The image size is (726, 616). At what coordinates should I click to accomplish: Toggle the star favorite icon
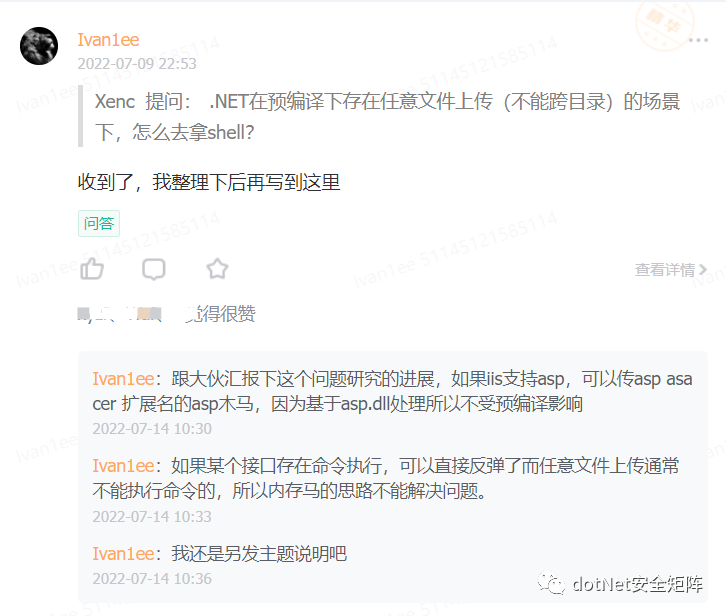(x=217, y=269)
